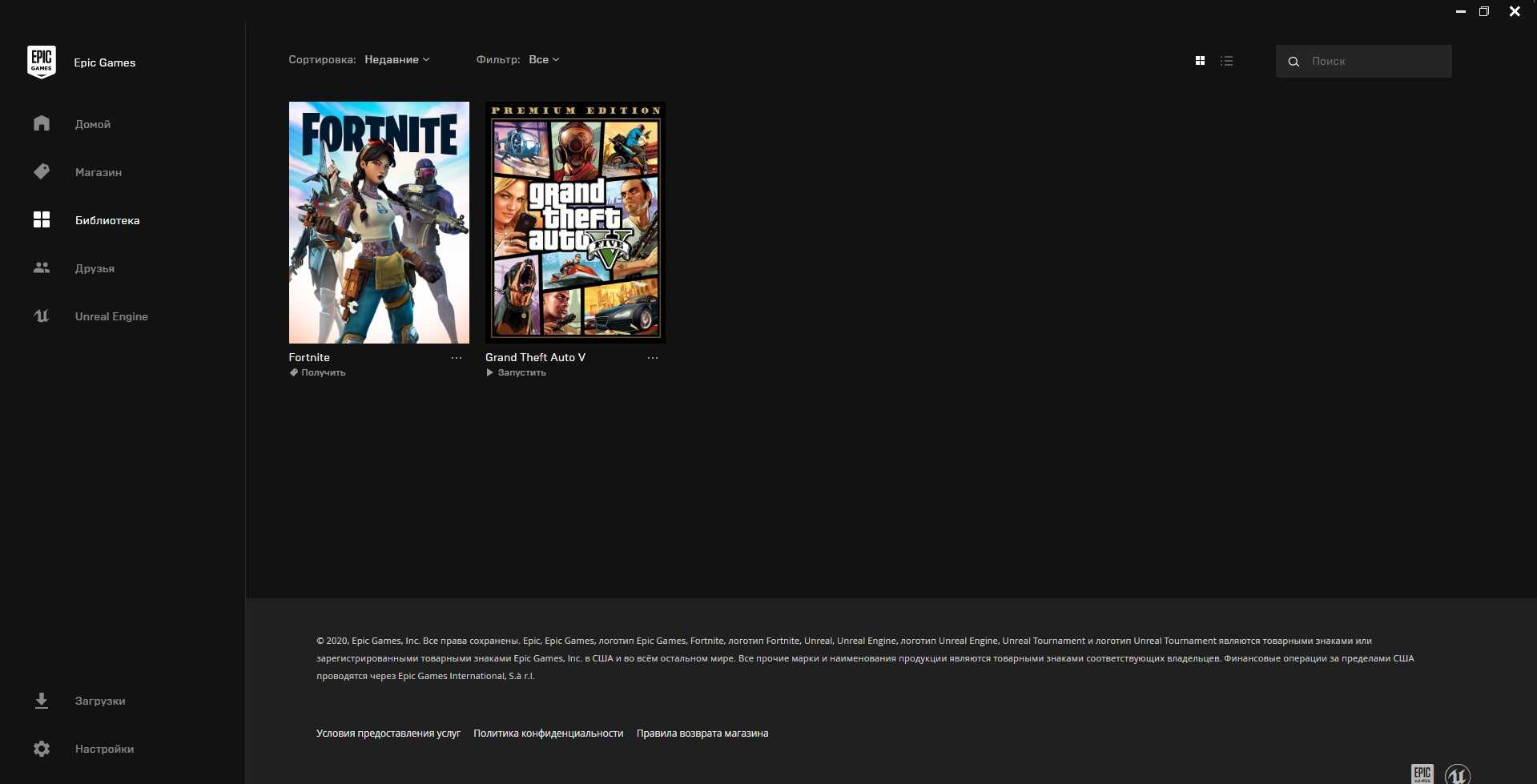Switch to list view layout
This screenshot has width=1537, height=784.
pyautogui.click(x=1226, y=61)
